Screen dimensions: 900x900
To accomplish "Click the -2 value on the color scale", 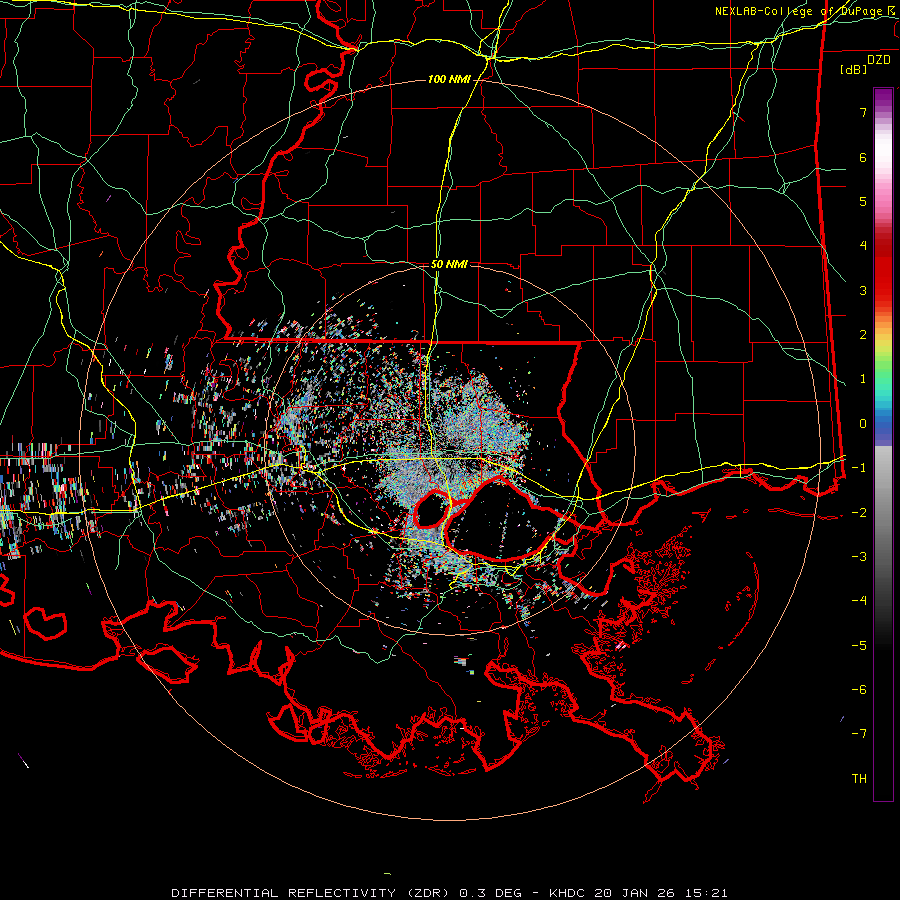I will click(x=859, y=513).
